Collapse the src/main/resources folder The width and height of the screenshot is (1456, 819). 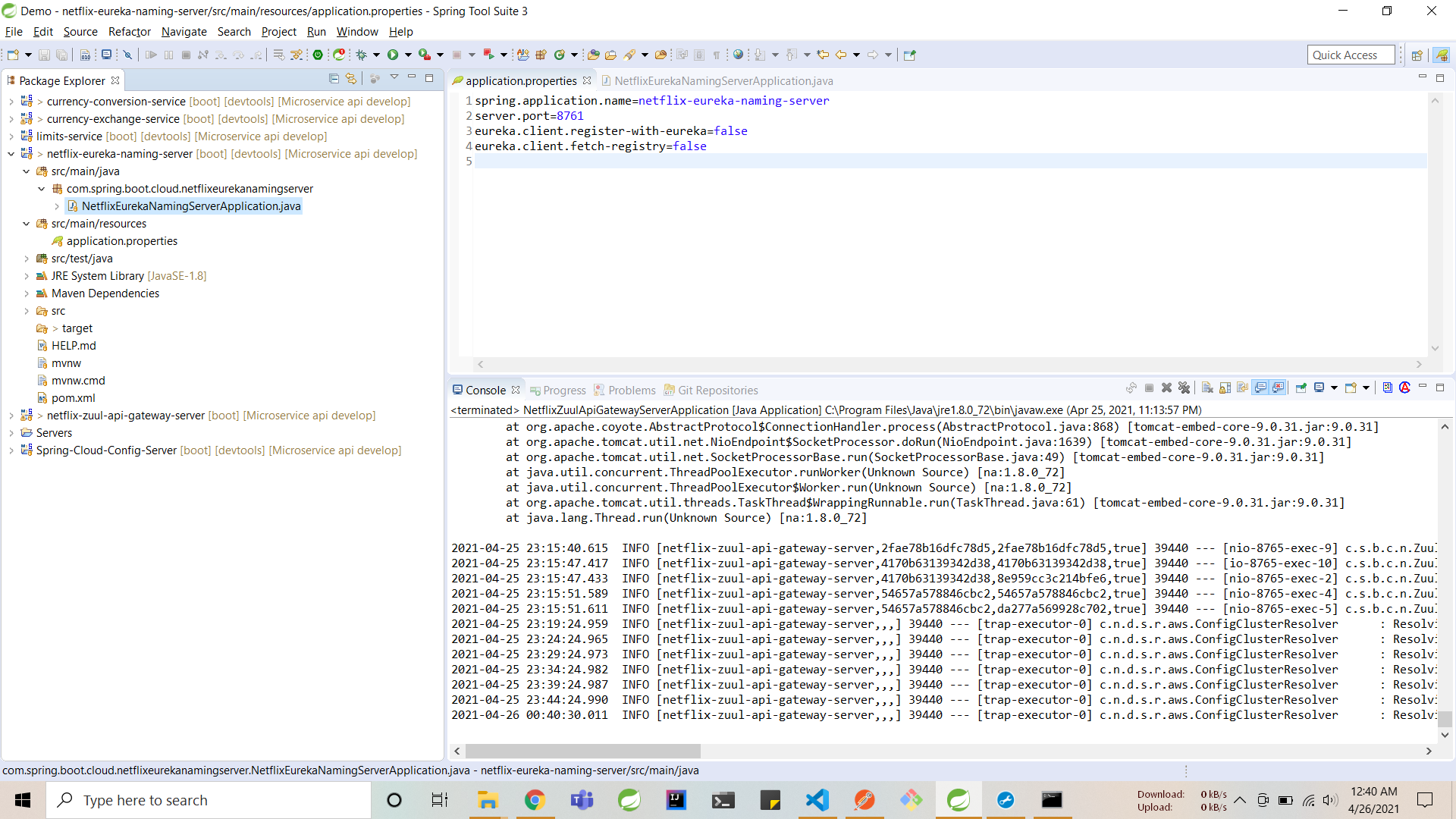[26, 224]
